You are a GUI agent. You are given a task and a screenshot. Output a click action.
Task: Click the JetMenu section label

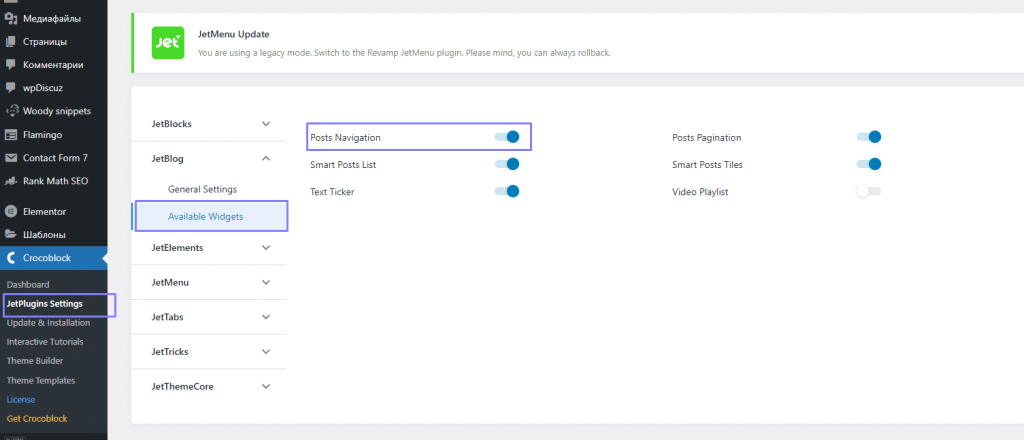click(x=170, y=282)
